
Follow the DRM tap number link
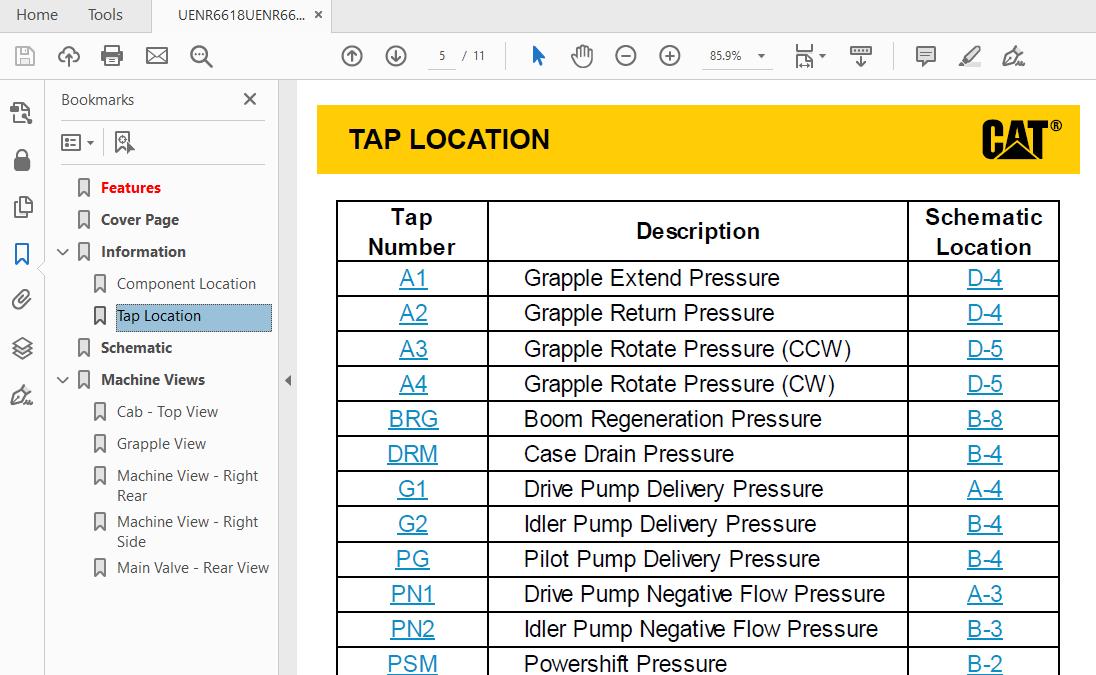(412, 453)
